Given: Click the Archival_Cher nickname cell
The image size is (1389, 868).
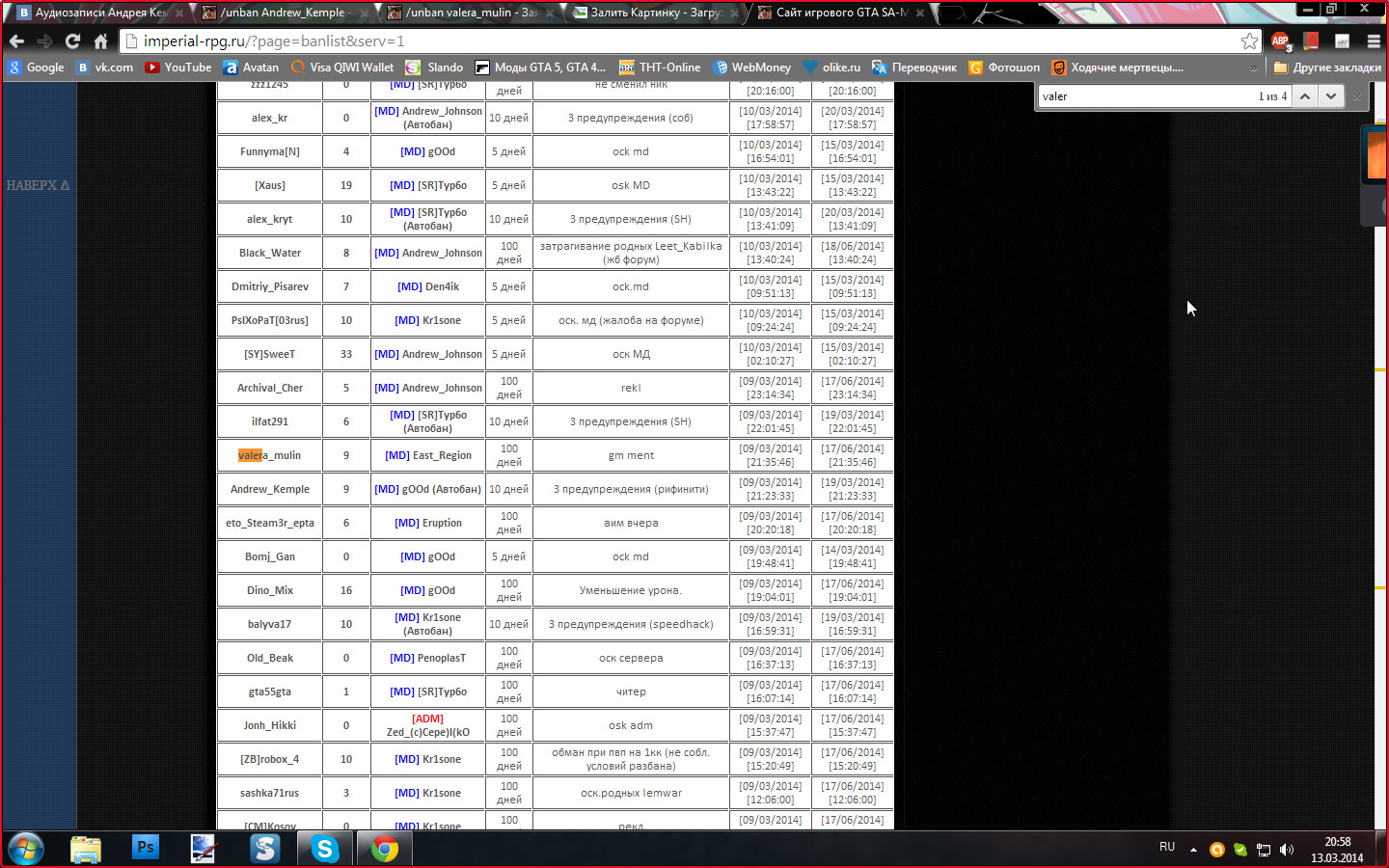Looking at the screenshot, I should tap(269, 388).
